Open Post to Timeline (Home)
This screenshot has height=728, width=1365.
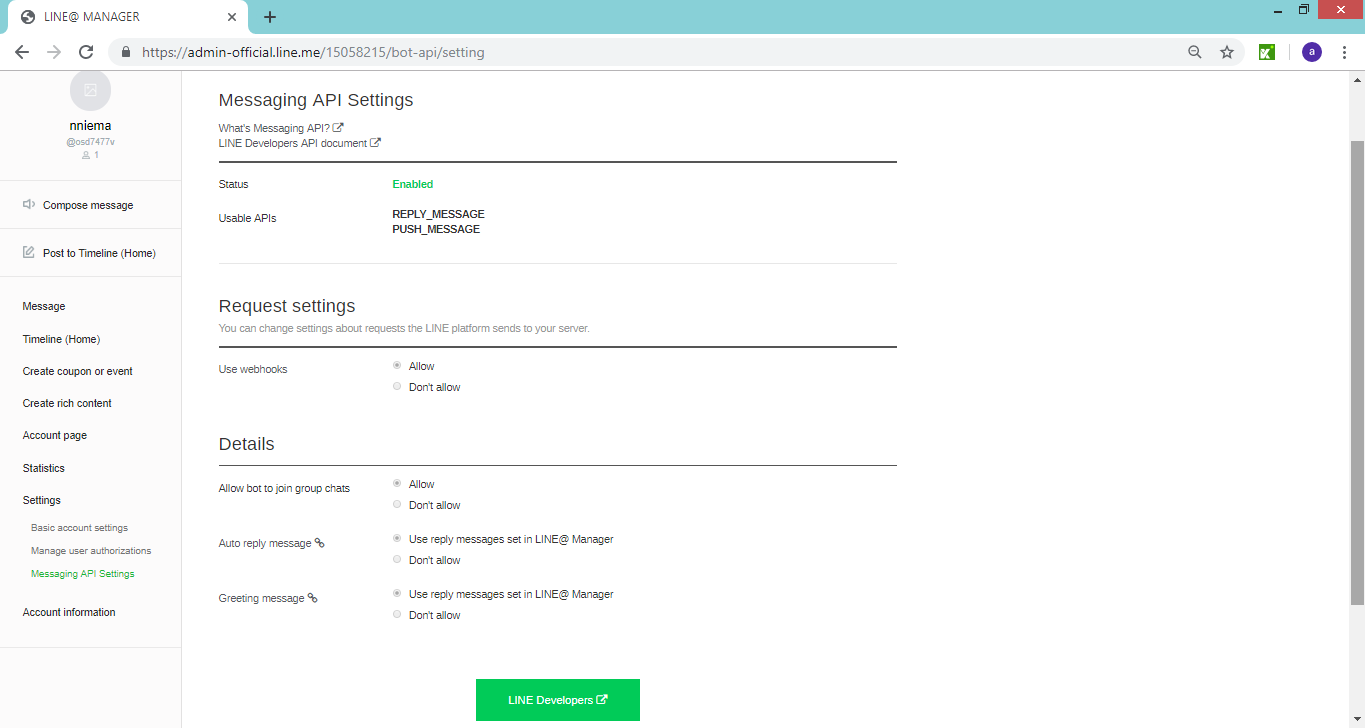[99, 253]
